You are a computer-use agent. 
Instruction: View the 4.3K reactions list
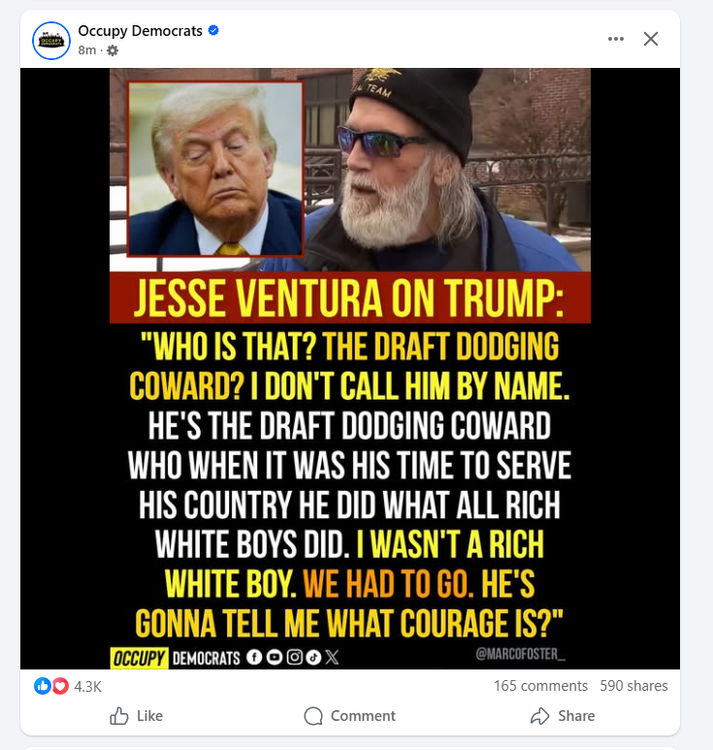(x=88, y=686)
